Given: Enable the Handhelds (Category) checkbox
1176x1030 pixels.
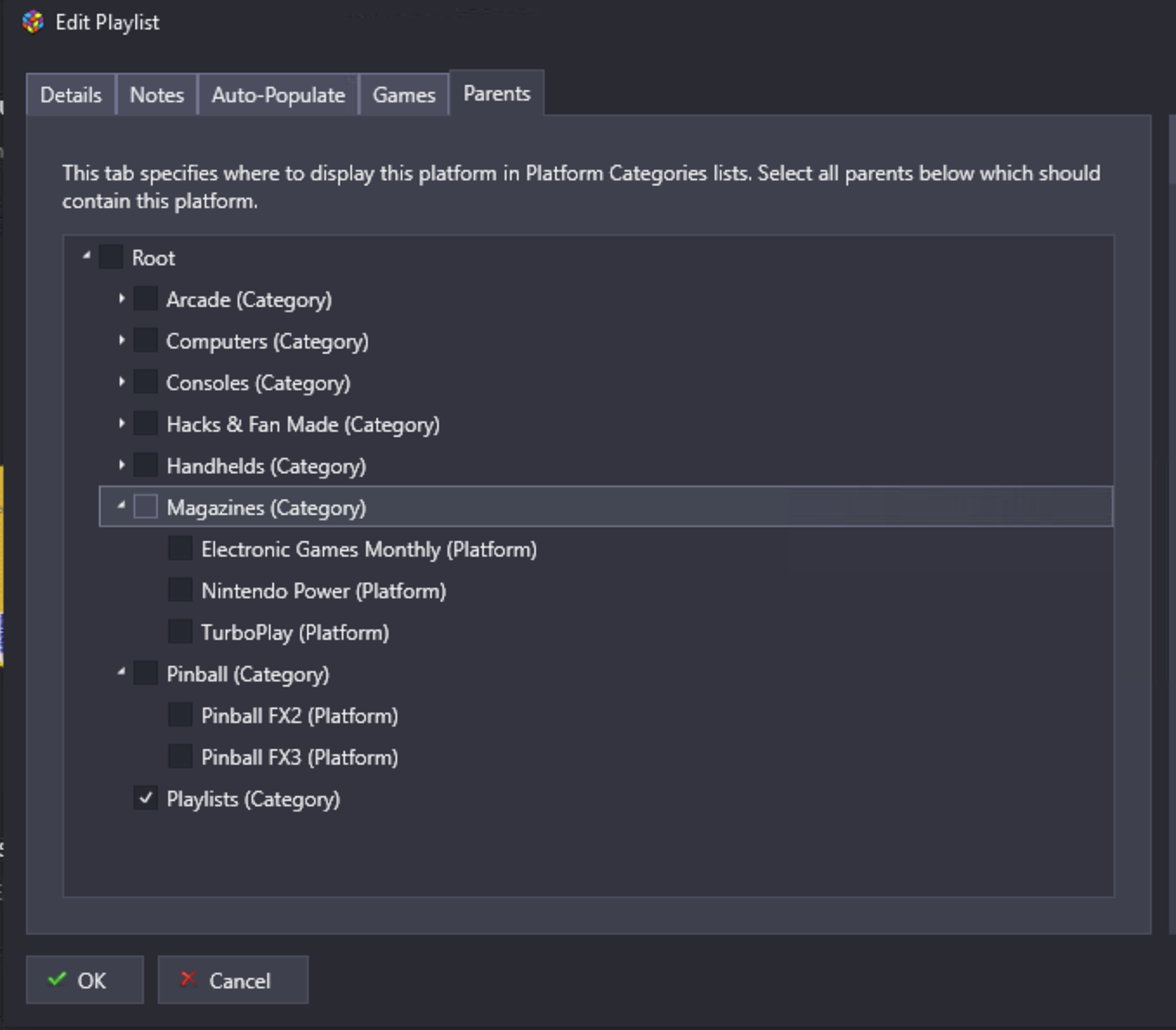Looking at the screenshot, I should 146,466.
